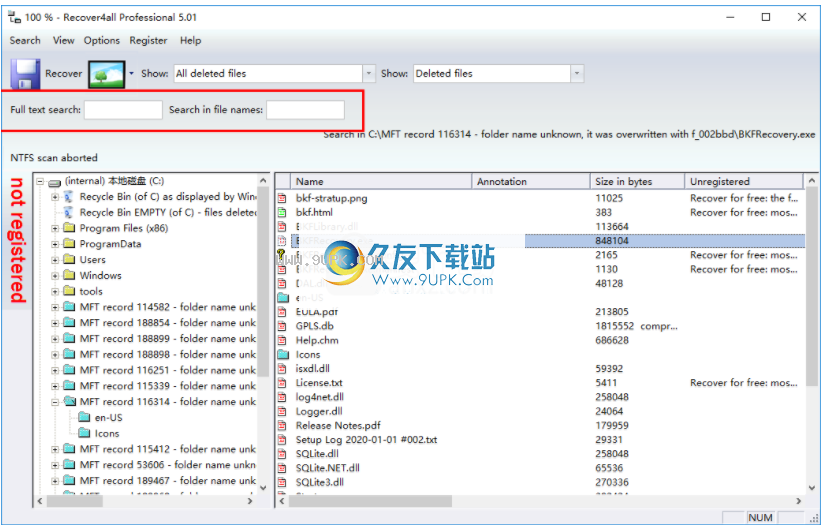The image size is (824, 526).
Task: Select the Recycle Bin EMPTY tree item
Action: click(x=168, y=213)
